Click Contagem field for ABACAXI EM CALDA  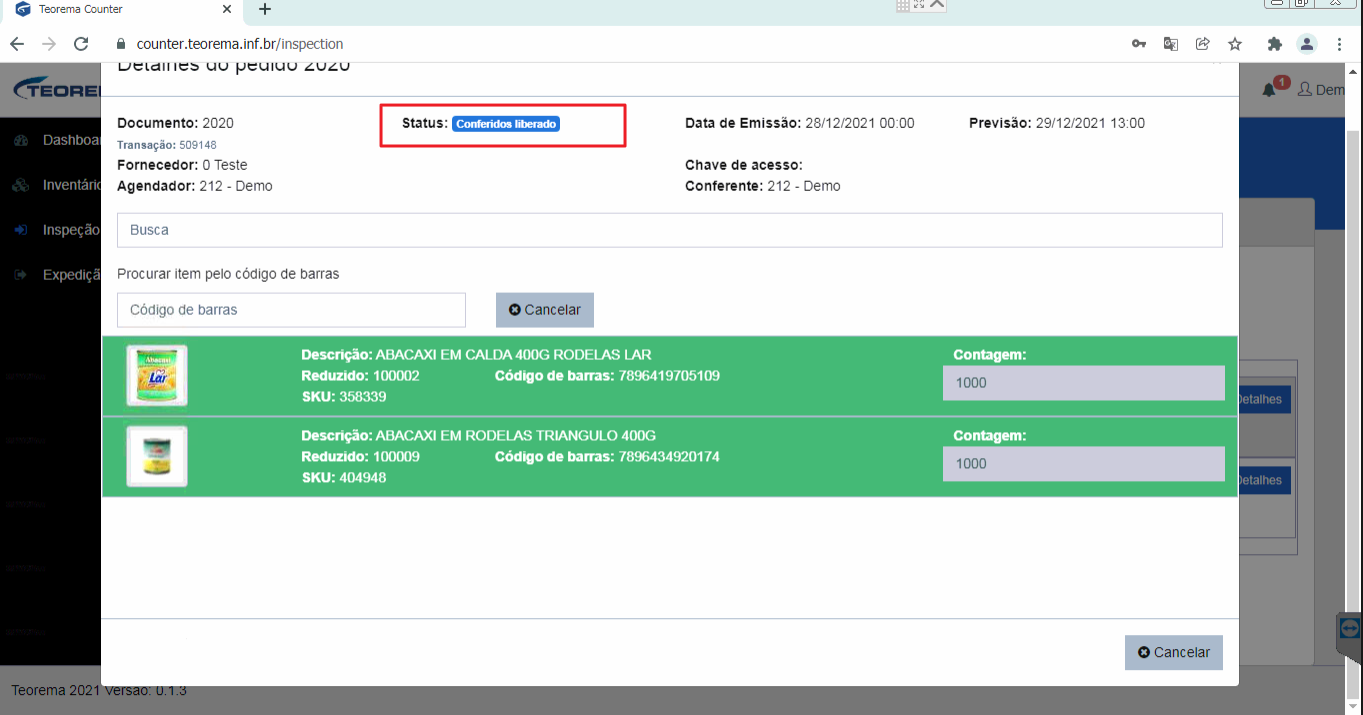pos(1083,383)
